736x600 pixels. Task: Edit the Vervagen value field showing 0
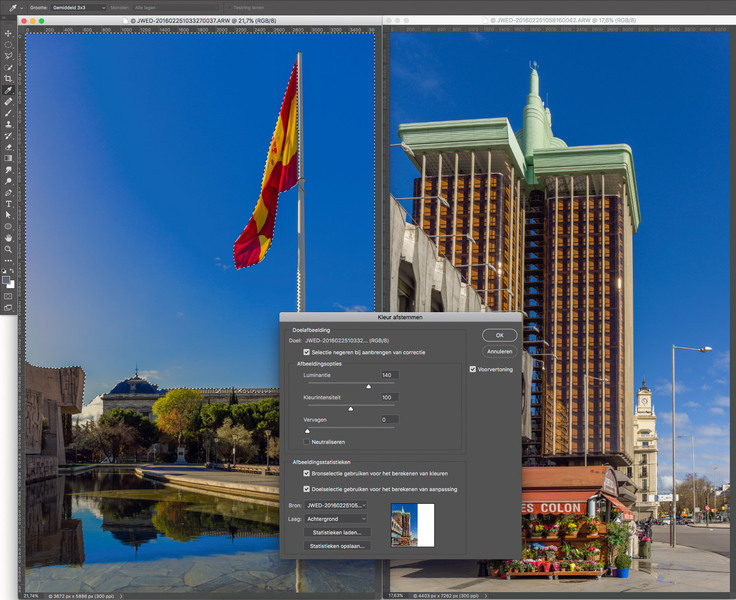click(x=389, y=420)
